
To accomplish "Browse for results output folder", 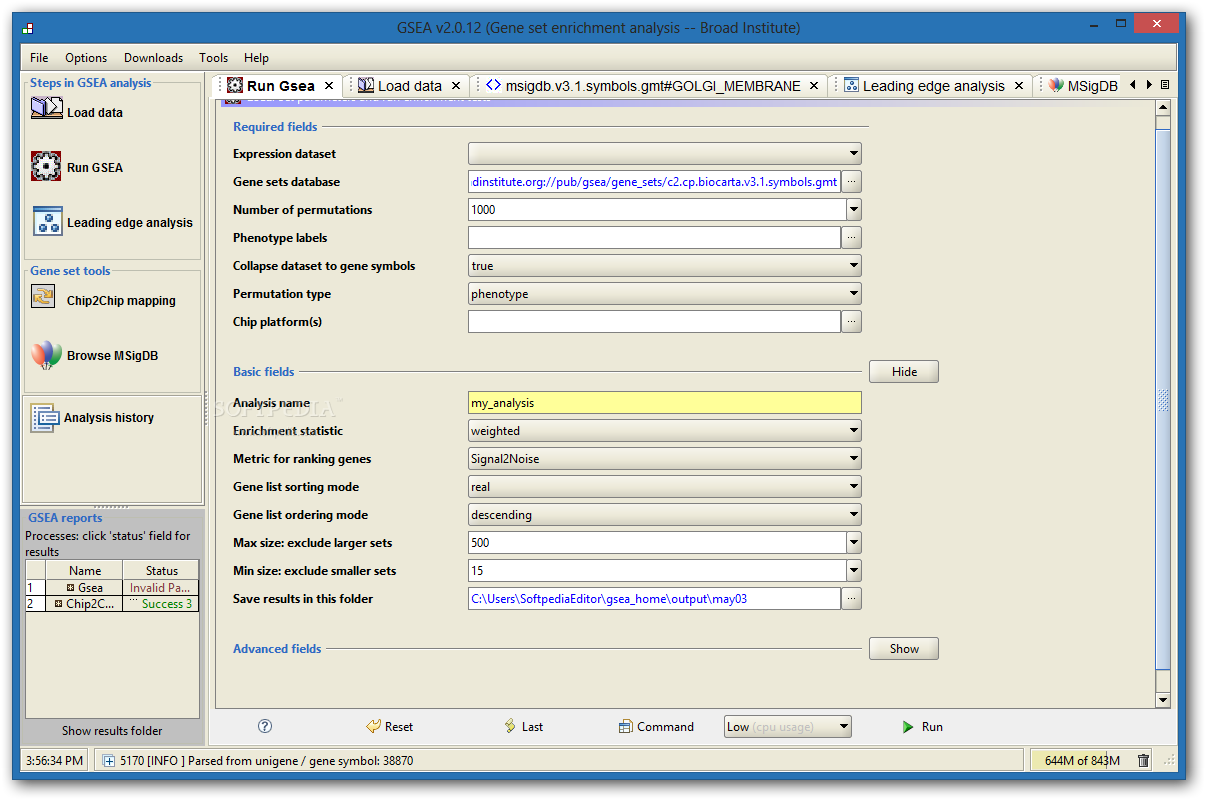I will click(x=851, y=599).
